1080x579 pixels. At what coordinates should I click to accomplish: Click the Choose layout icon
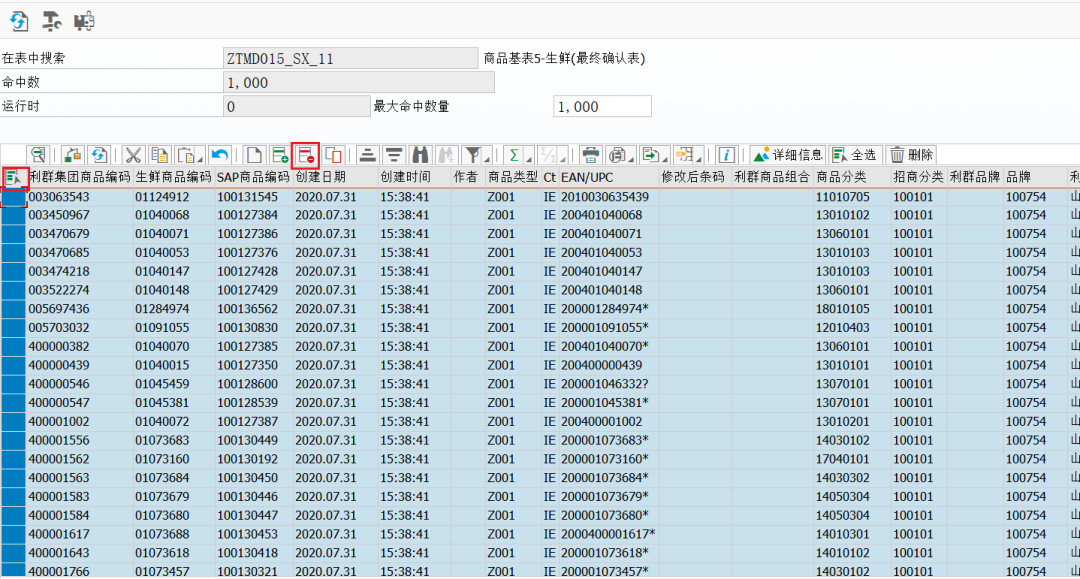click(685, 155)
